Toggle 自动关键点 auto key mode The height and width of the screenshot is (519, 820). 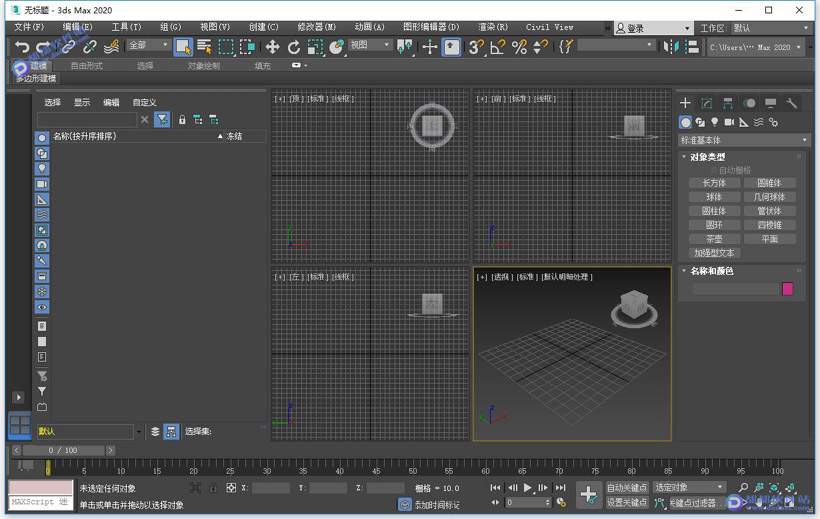tap(627, 488)
